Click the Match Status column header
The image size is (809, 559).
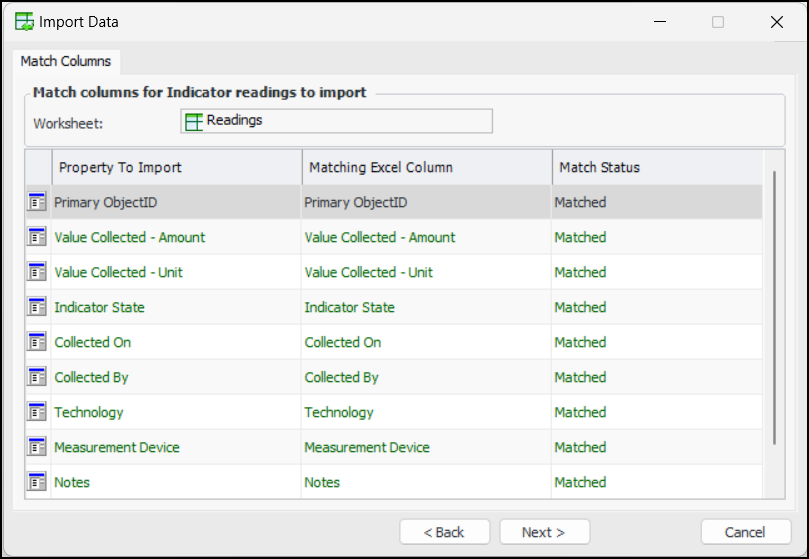click(656, 167)
